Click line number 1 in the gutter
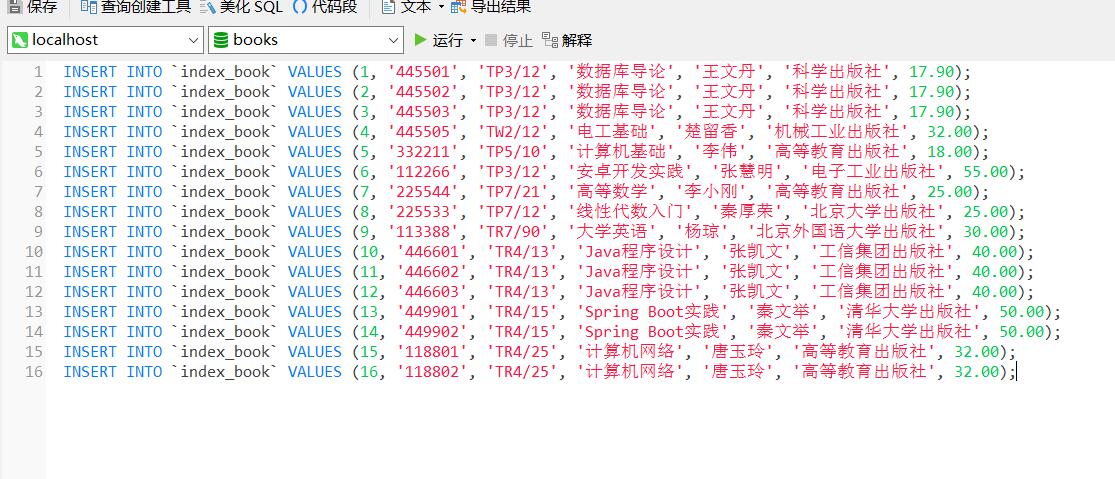Screen dimensions: 1115x479 click(38, 72)
